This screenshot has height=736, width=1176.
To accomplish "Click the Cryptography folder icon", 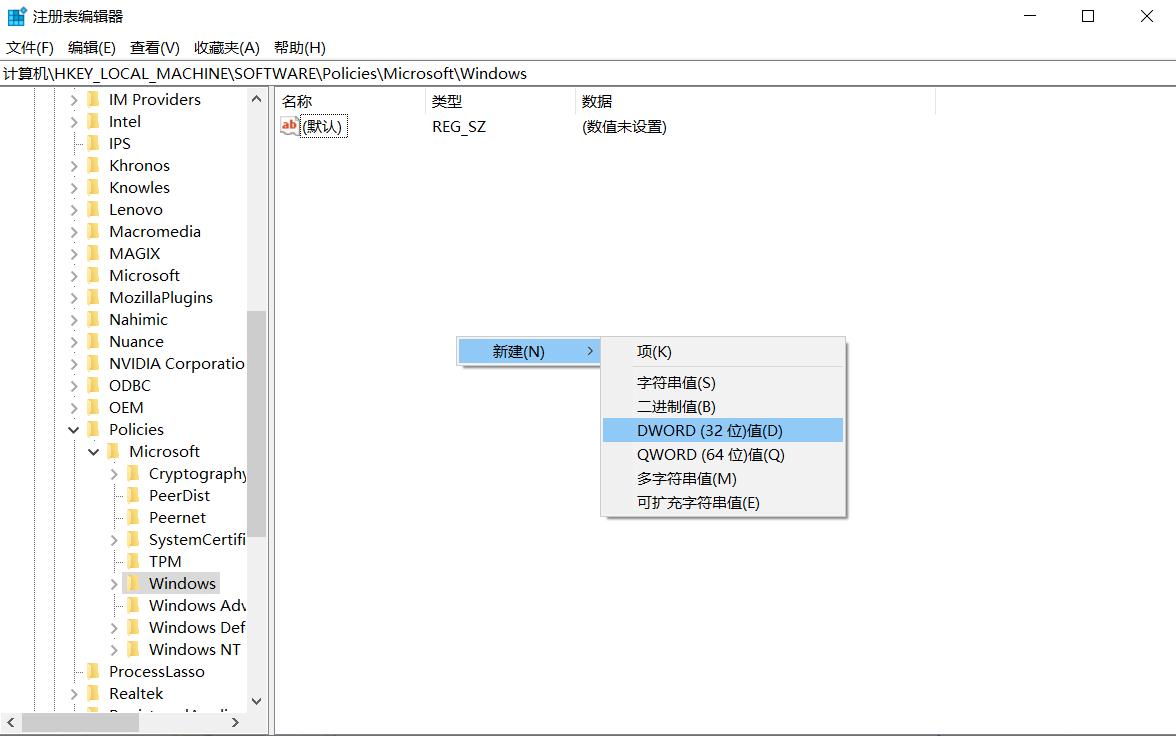I will [134, 473].
